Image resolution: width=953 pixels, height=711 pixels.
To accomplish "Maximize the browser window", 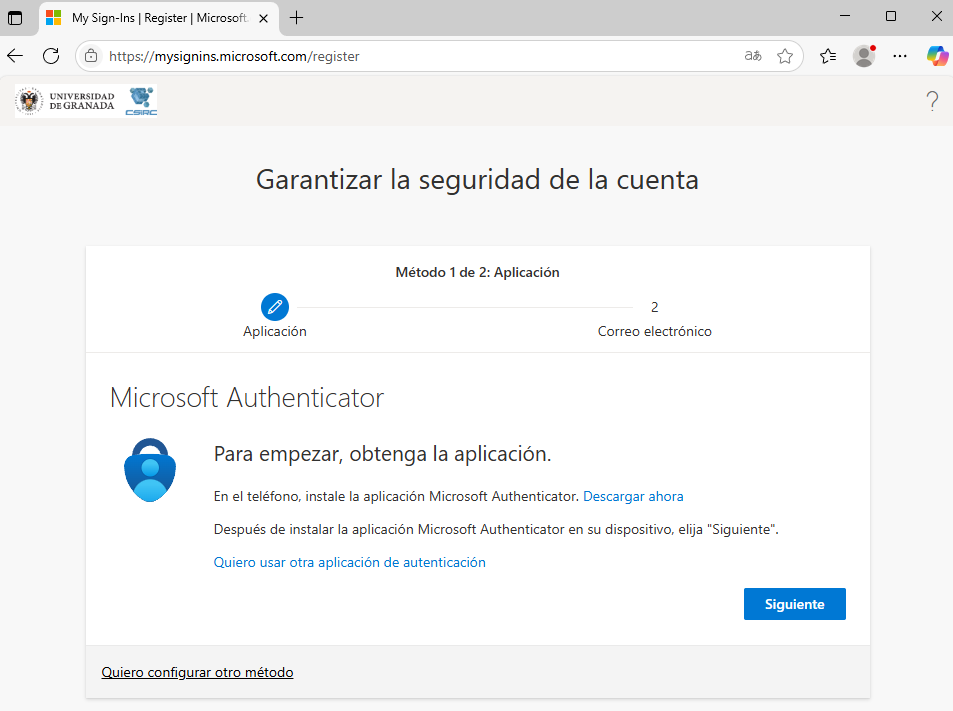I will tap(890, 16).
